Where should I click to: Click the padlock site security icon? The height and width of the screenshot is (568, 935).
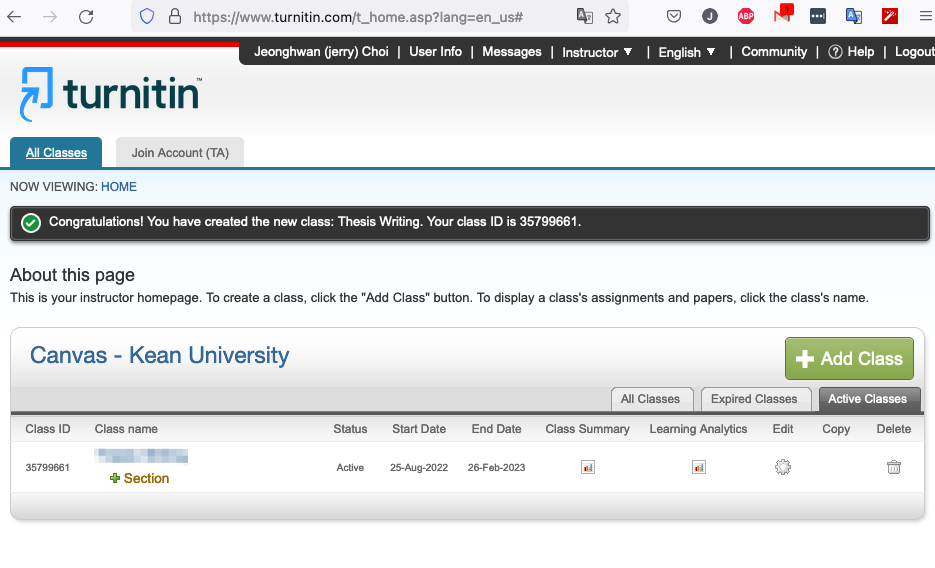click(x=175, y=17)
